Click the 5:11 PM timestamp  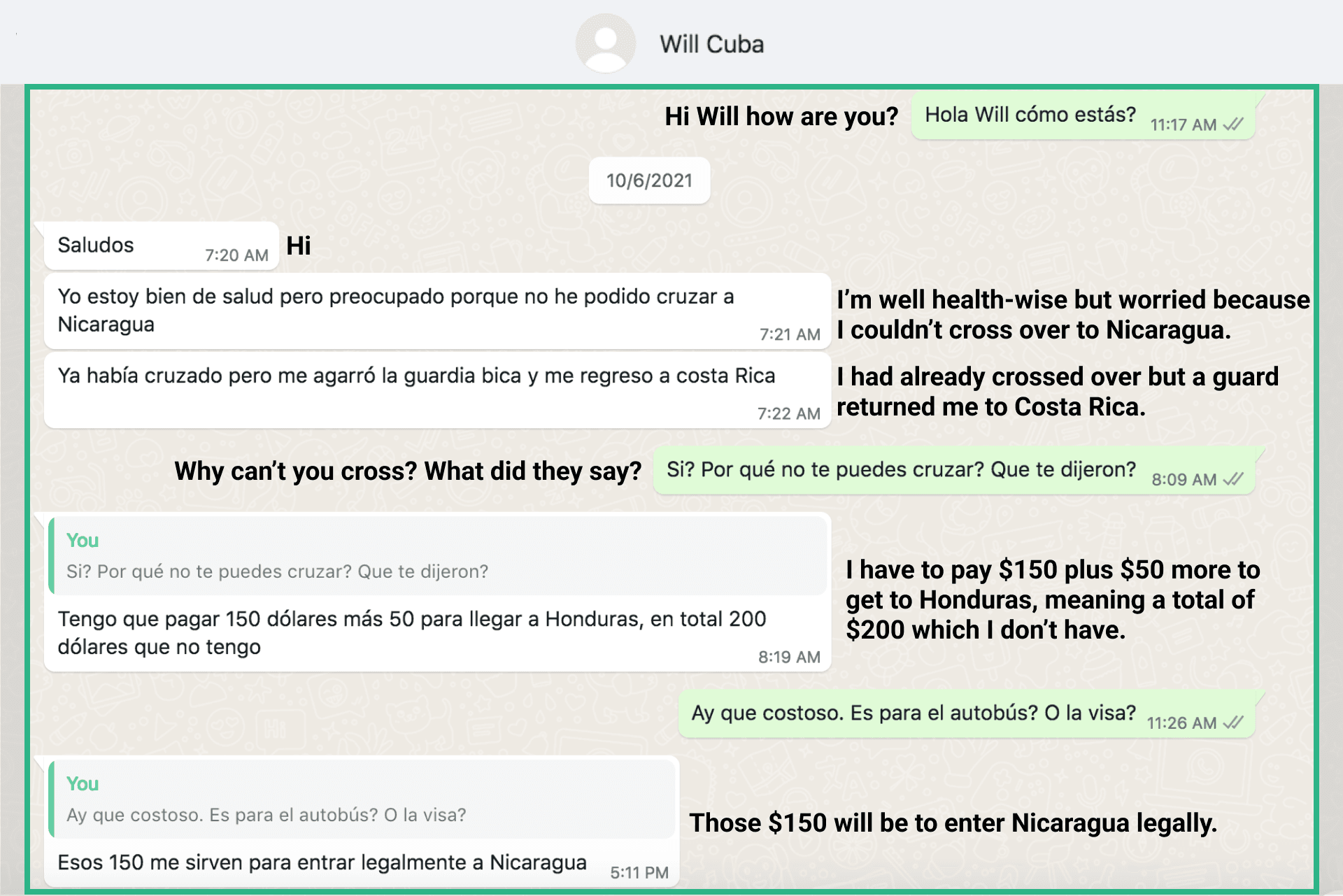(x=639, y=872)
